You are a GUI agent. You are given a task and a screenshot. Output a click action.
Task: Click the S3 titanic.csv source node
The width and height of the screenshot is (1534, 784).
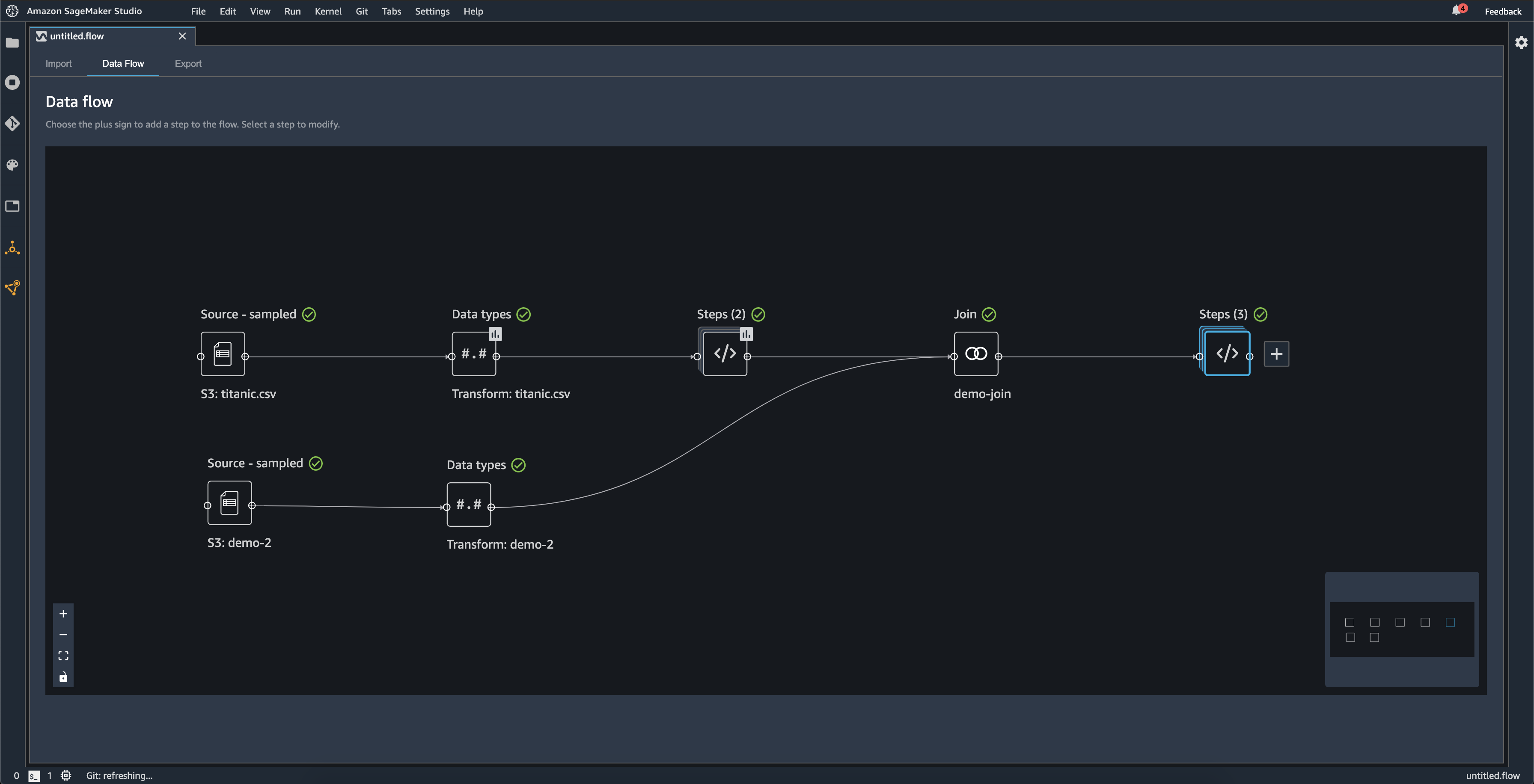[222, 353]
